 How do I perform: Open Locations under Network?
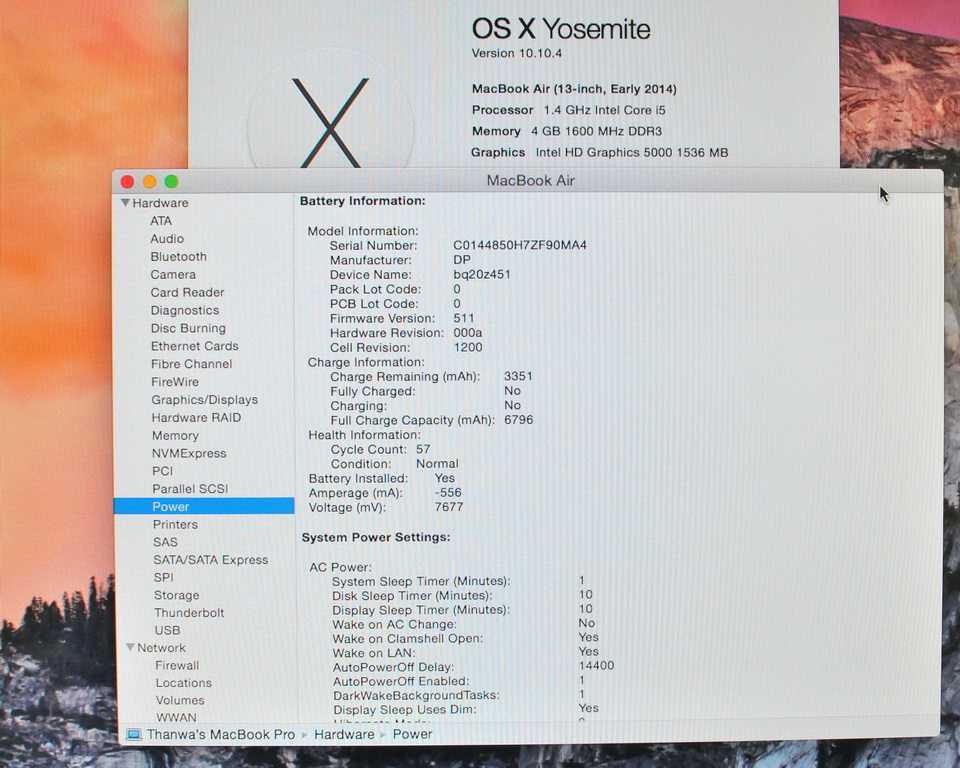[184, 683]
